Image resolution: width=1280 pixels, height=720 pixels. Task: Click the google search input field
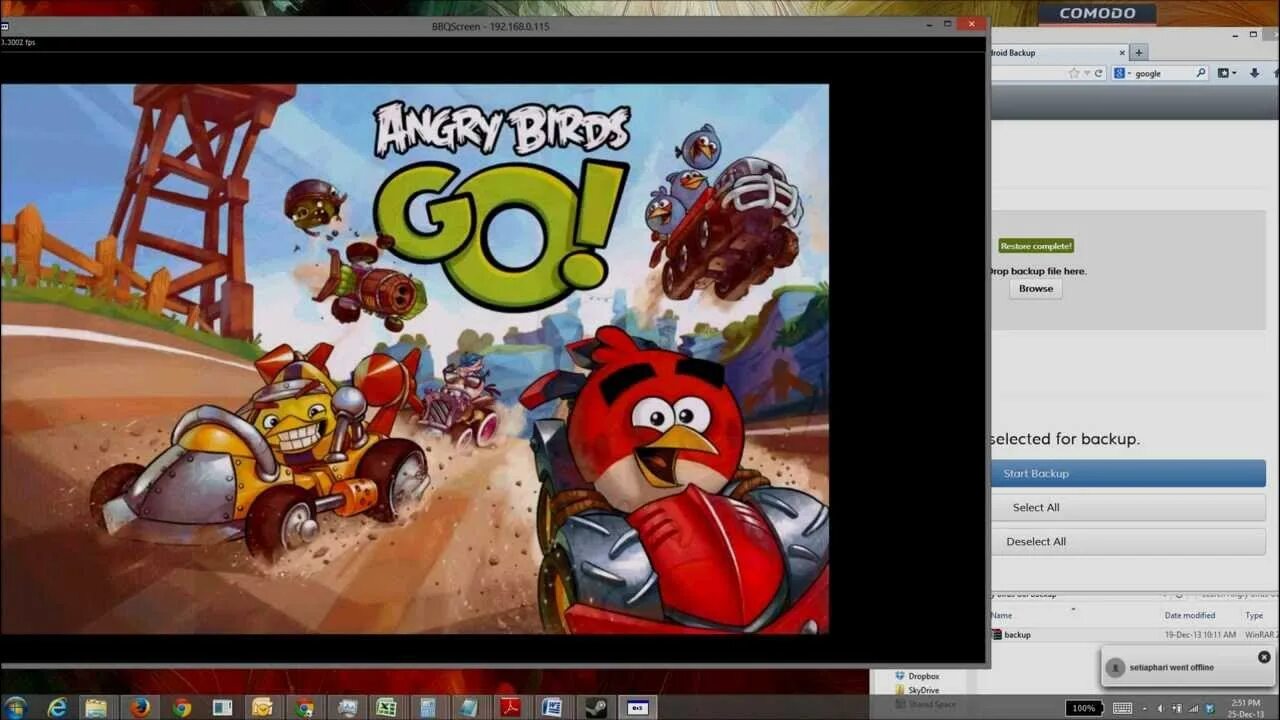coord(1162,73)
